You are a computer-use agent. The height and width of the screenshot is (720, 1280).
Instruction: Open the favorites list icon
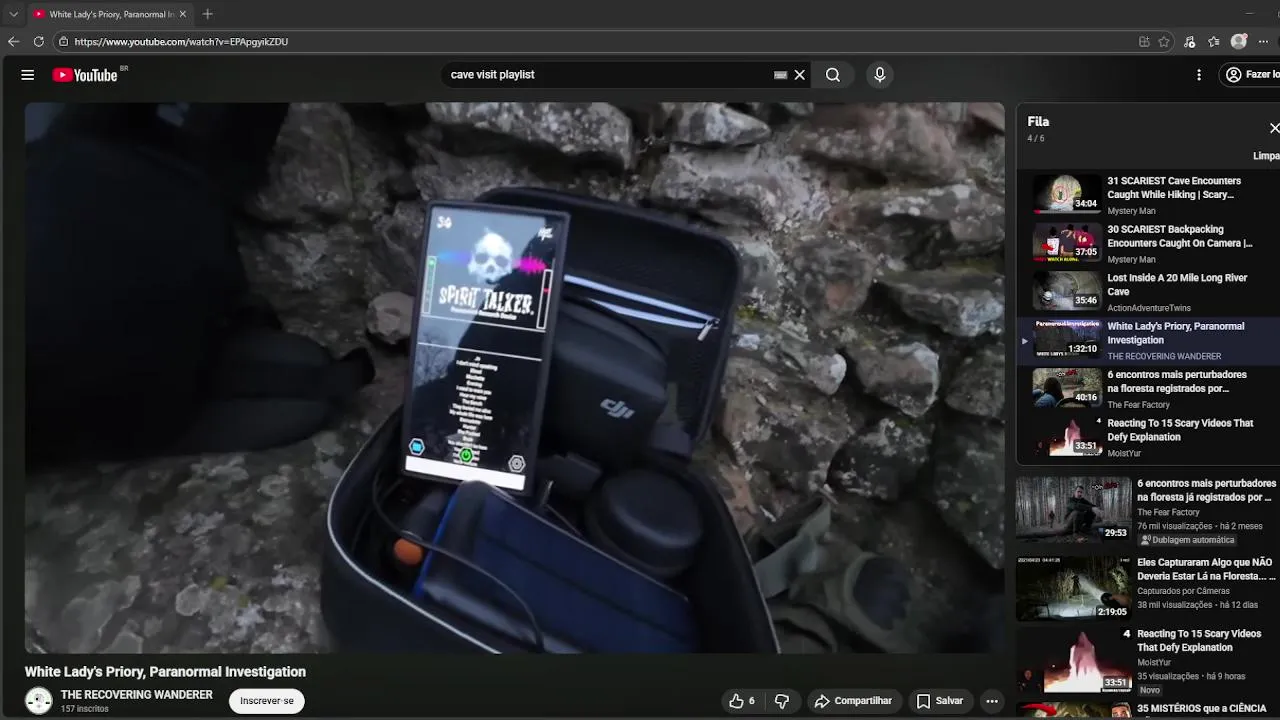pos(1214,42)
